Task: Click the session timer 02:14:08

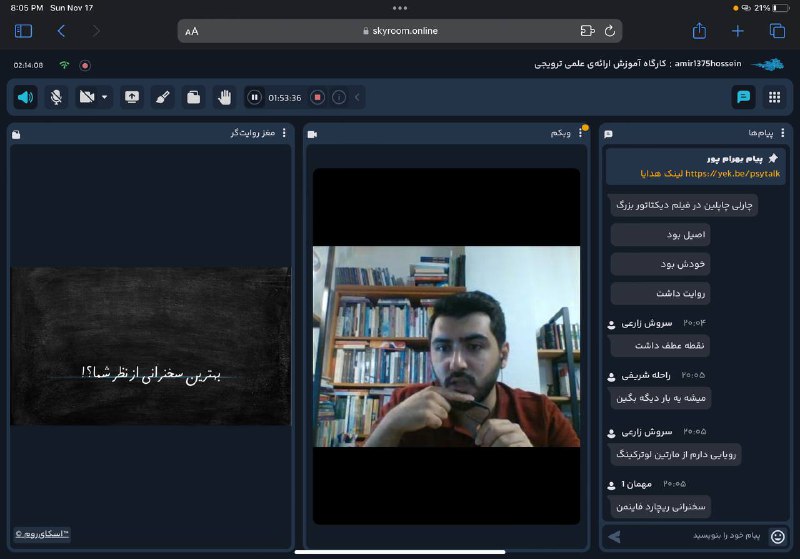Action: (x=29, y=65)
